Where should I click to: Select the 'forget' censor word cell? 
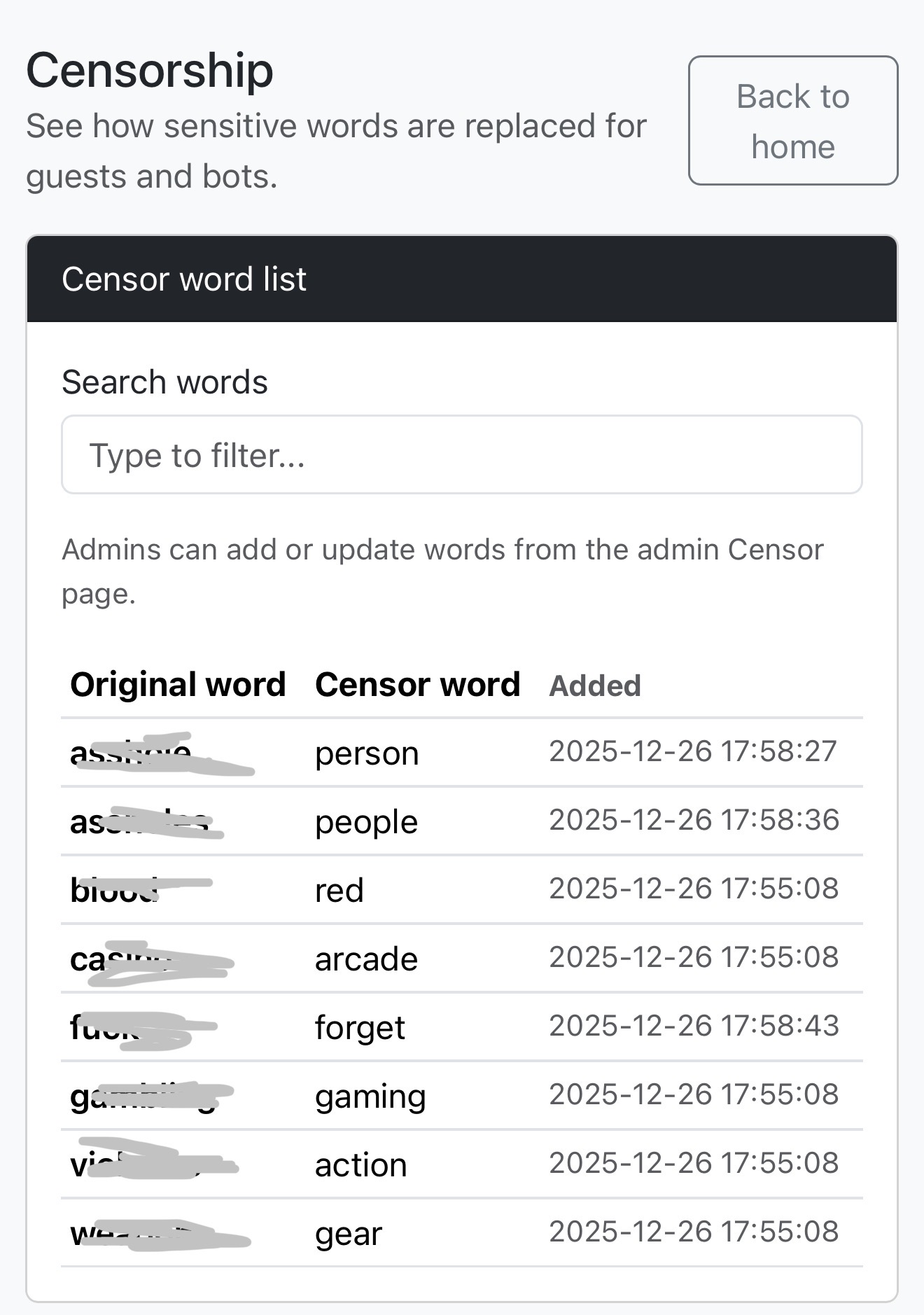[360, 1028]
